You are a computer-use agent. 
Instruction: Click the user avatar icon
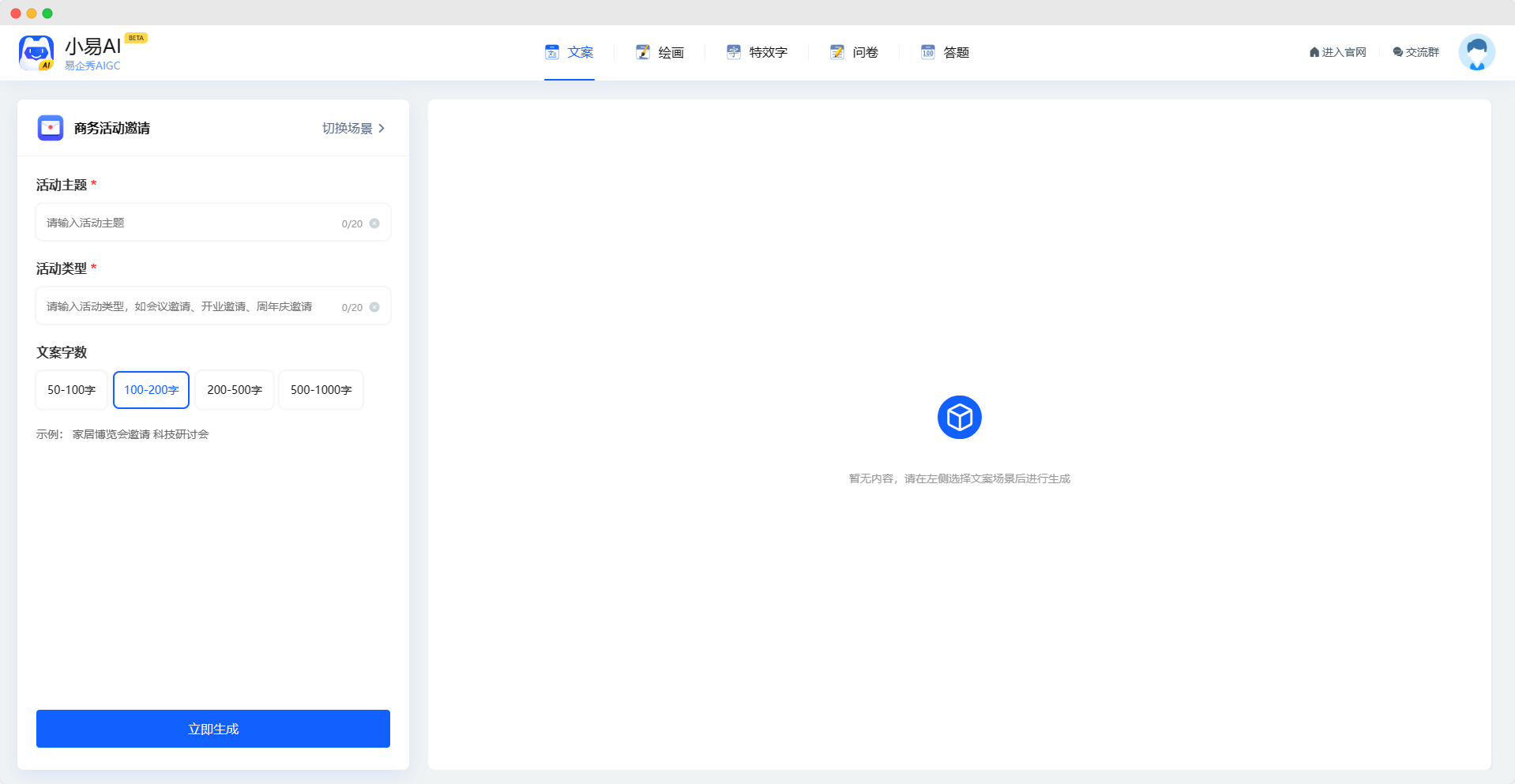[x=1476, y=53]
